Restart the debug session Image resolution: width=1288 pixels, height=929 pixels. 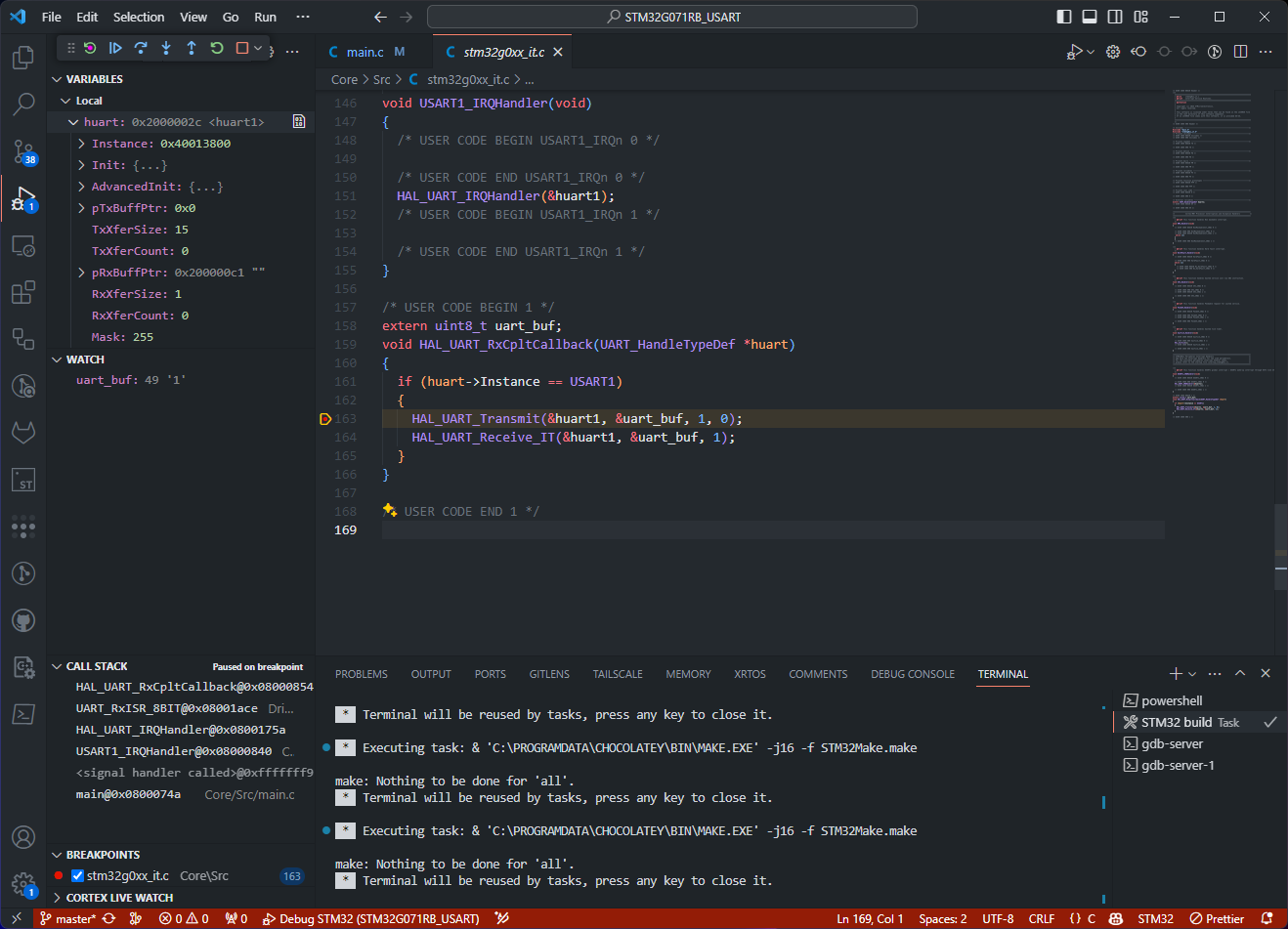215,48
